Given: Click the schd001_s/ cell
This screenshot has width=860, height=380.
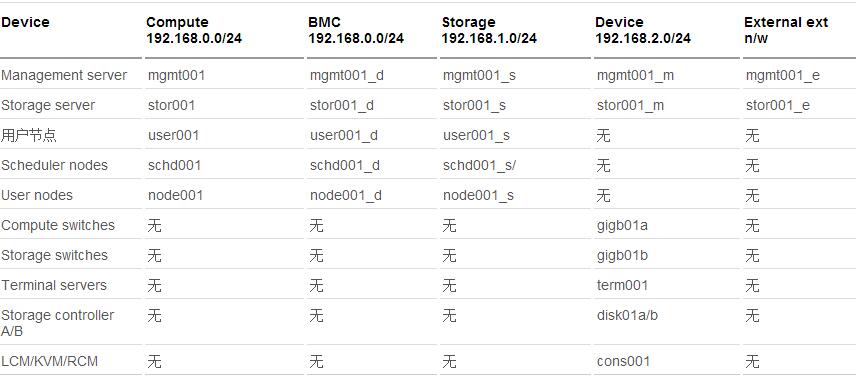Looking at the screenshot, I should (479, 165).
